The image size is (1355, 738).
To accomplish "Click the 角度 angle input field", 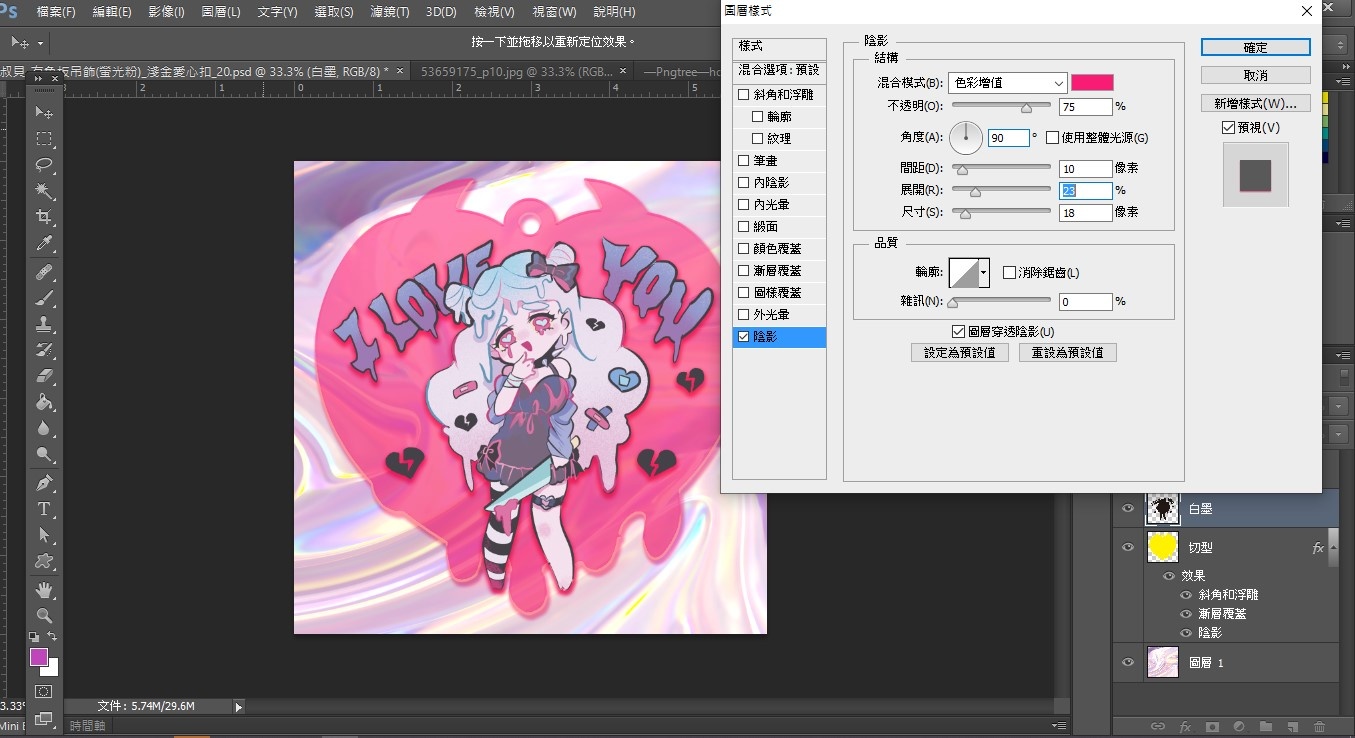I will point(1009,138).
